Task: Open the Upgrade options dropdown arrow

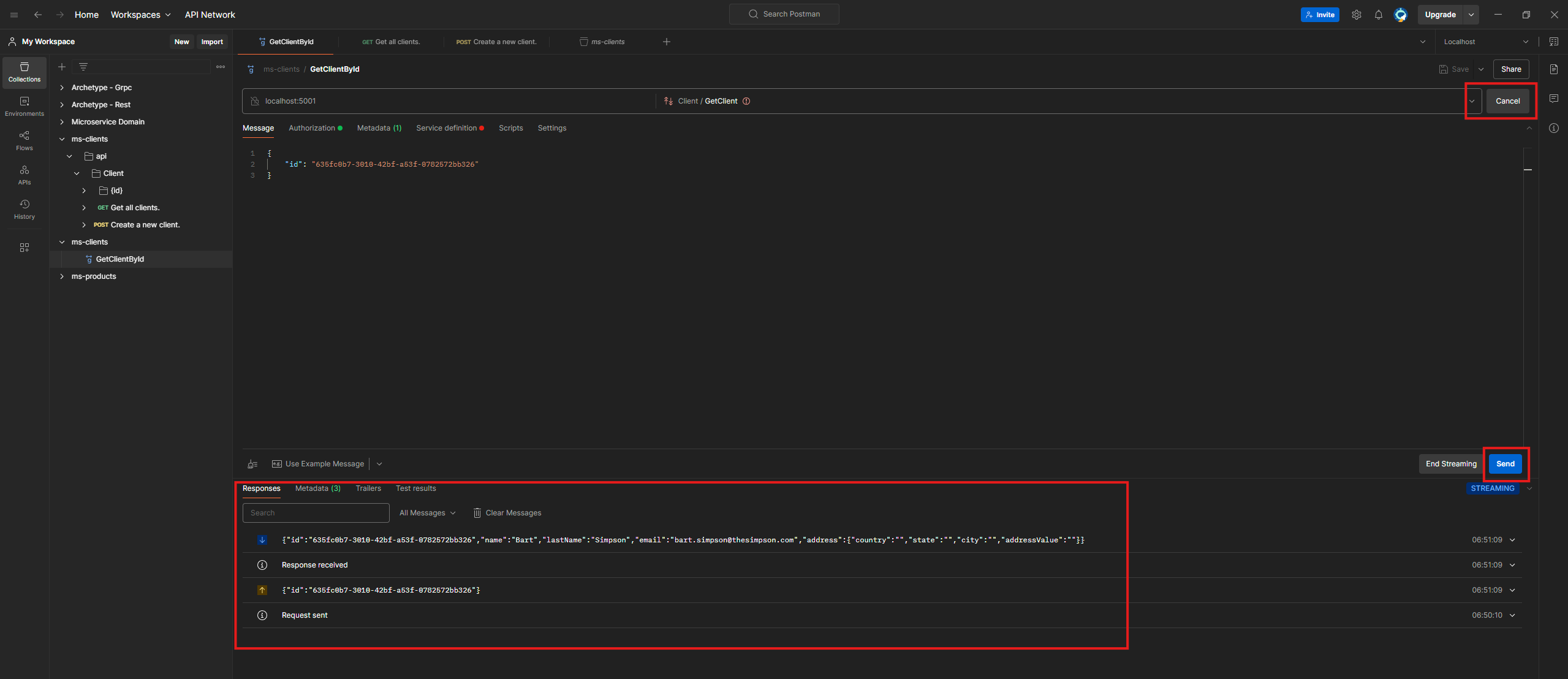Action: point(1471,15)
